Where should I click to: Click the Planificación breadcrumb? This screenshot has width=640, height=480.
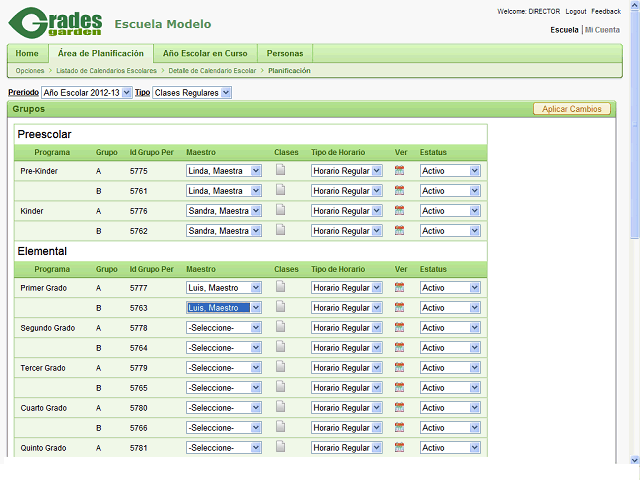[289, 71]
